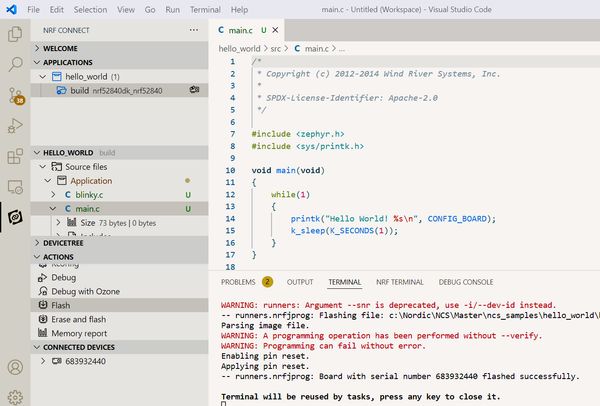Open the Selection menu

tap(90, 10)
